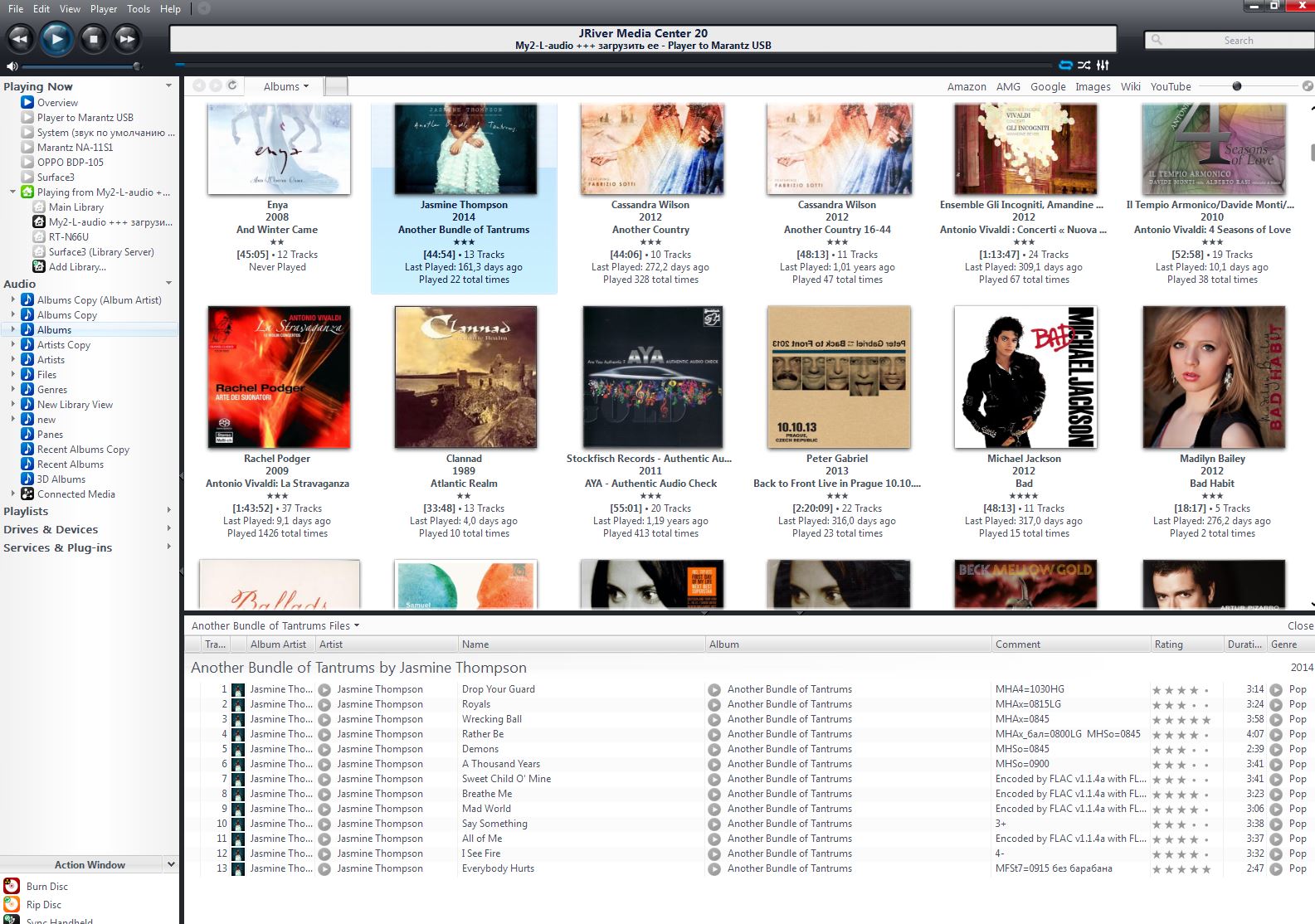Viewport: 1315px width, 924px height.
Task: Close the album files panel
Action: pos(1300,626)
